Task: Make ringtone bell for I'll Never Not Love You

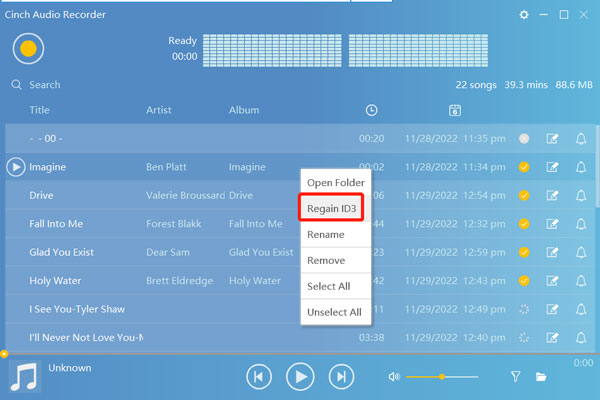Action: coord(581,338)
